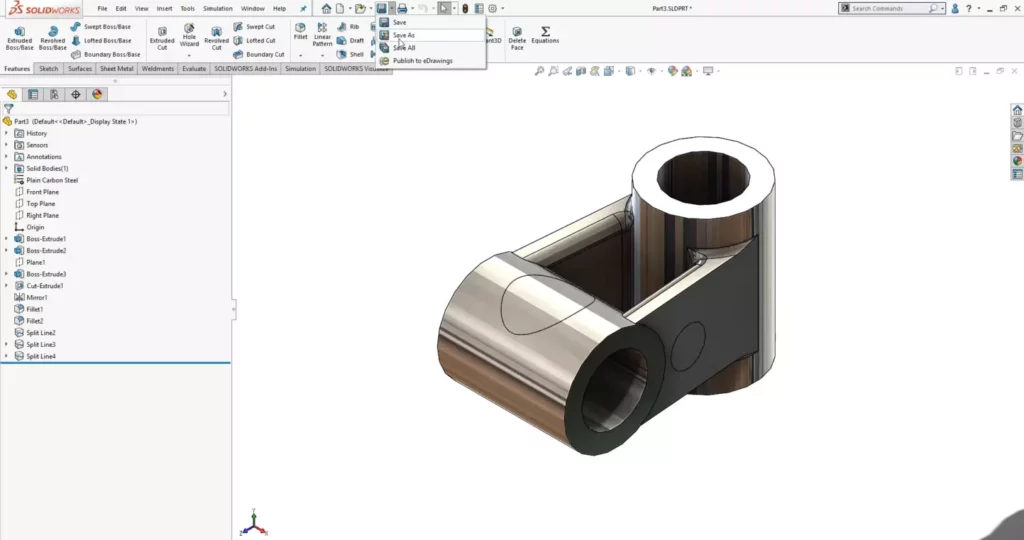Choose Save from the dropdown menu

click(x=431, y=22)
